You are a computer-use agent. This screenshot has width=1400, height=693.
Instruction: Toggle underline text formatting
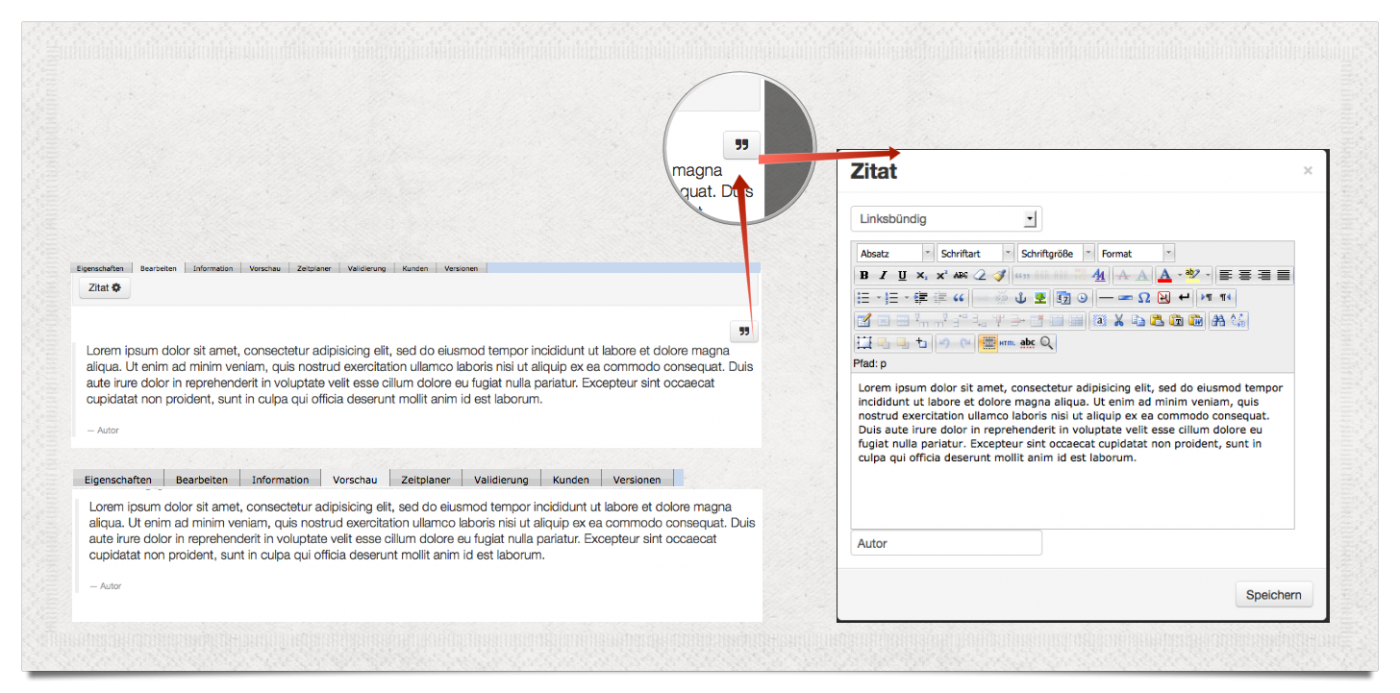(x=902, y=275)
